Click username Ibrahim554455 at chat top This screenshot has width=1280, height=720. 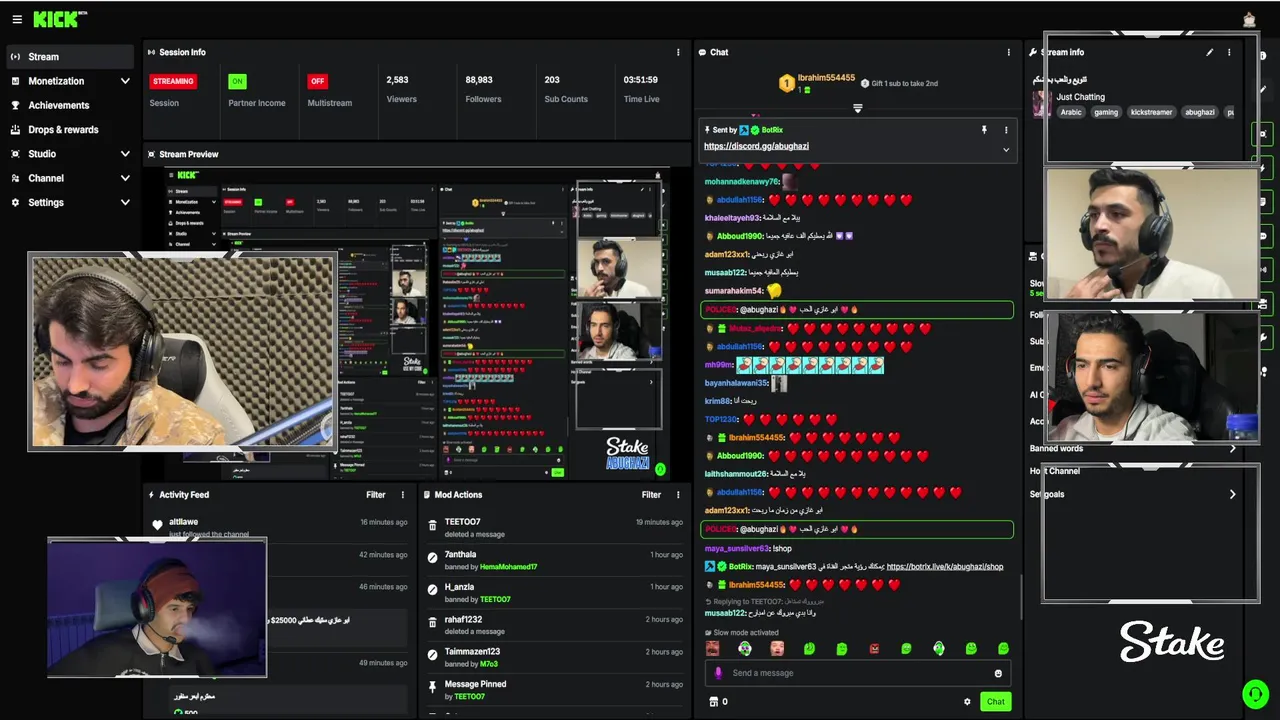click(826, 78)
